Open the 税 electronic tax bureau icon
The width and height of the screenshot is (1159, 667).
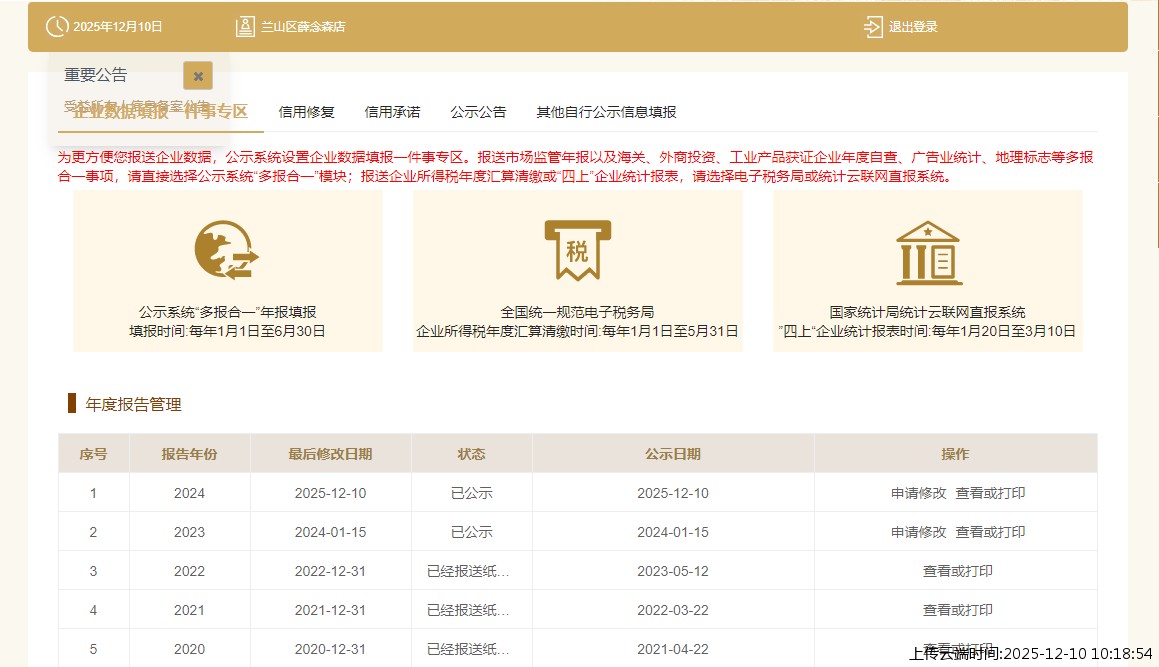click(577, 250)
